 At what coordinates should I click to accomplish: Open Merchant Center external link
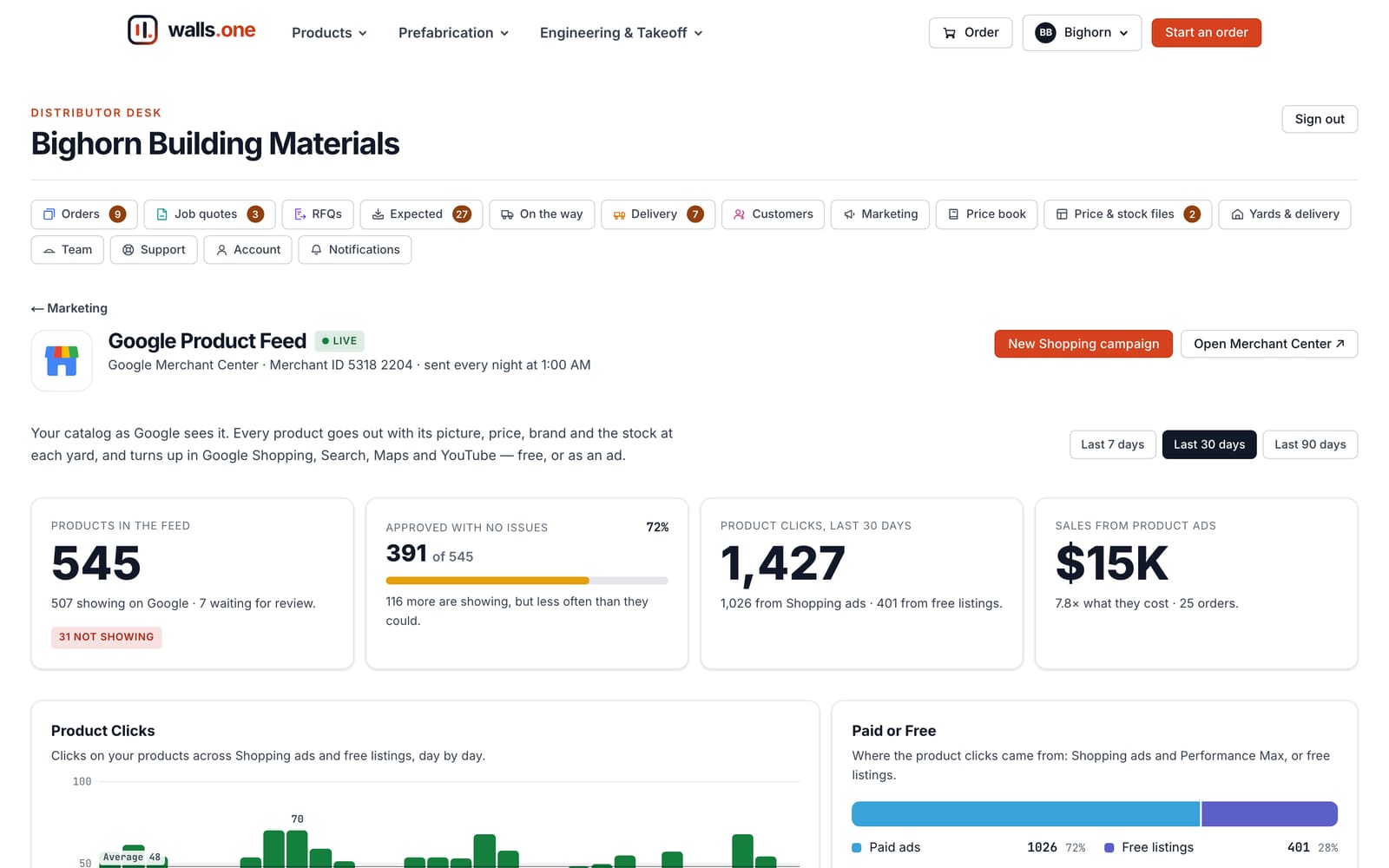[x=1269, y=344]
